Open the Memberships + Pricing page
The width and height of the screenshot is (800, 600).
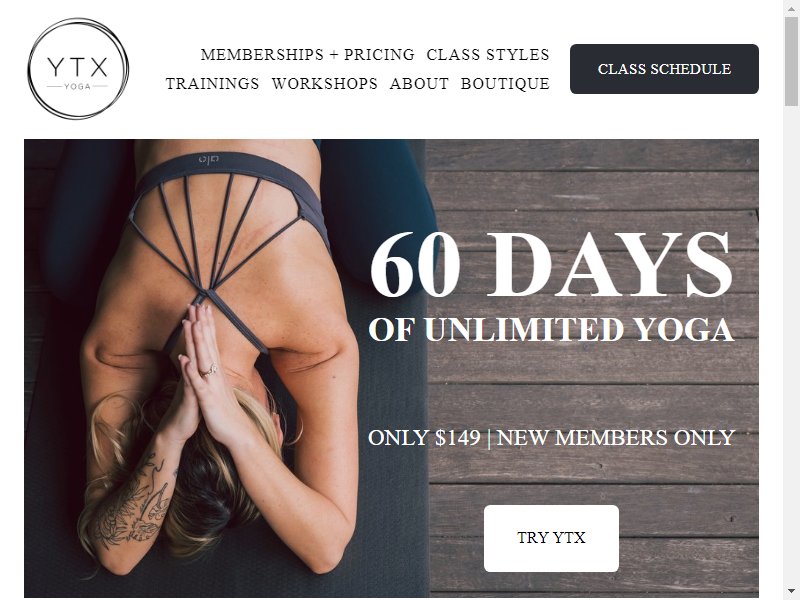308,55
